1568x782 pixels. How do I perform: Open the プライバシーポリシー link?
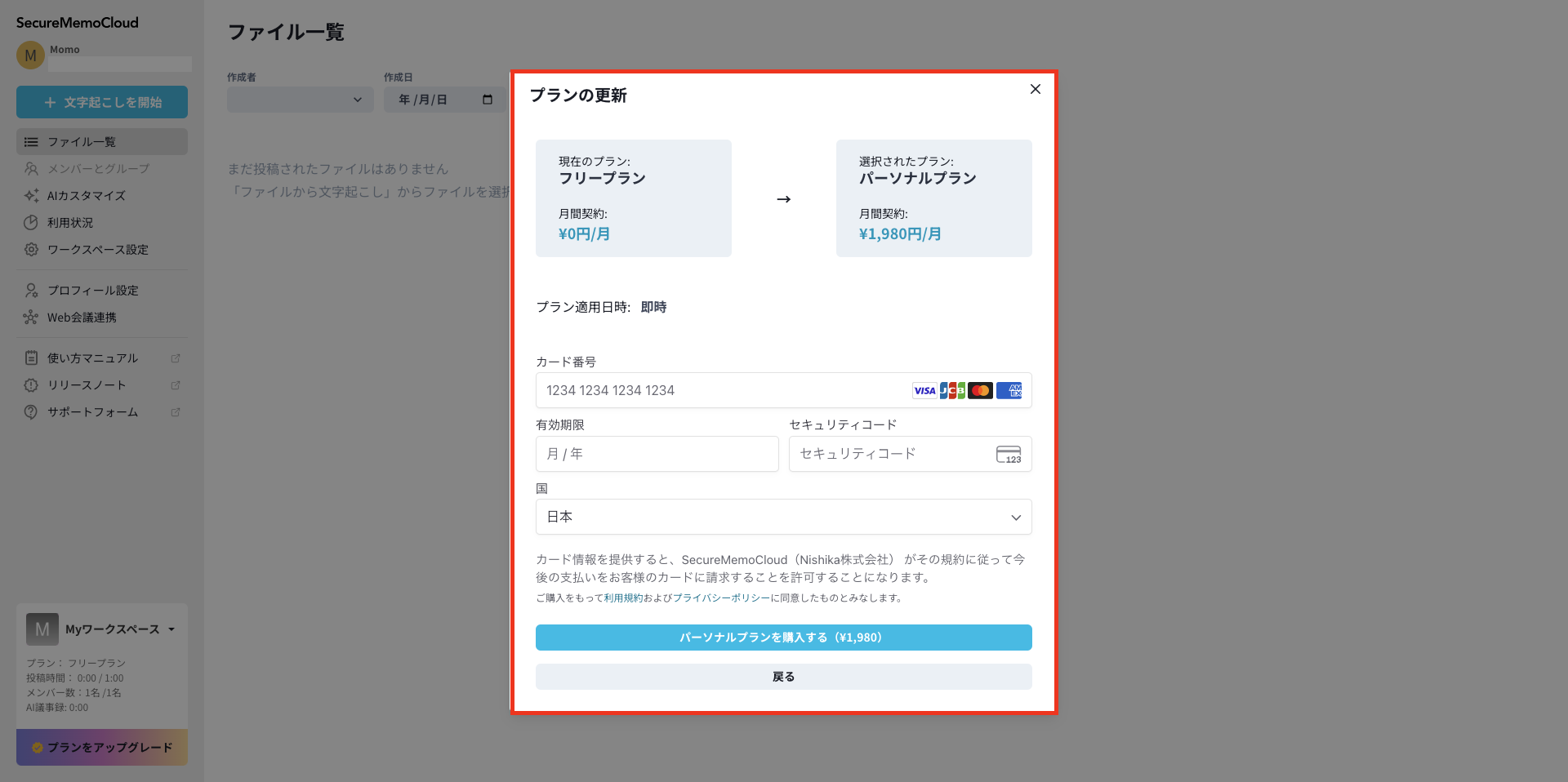coord(721,598)
